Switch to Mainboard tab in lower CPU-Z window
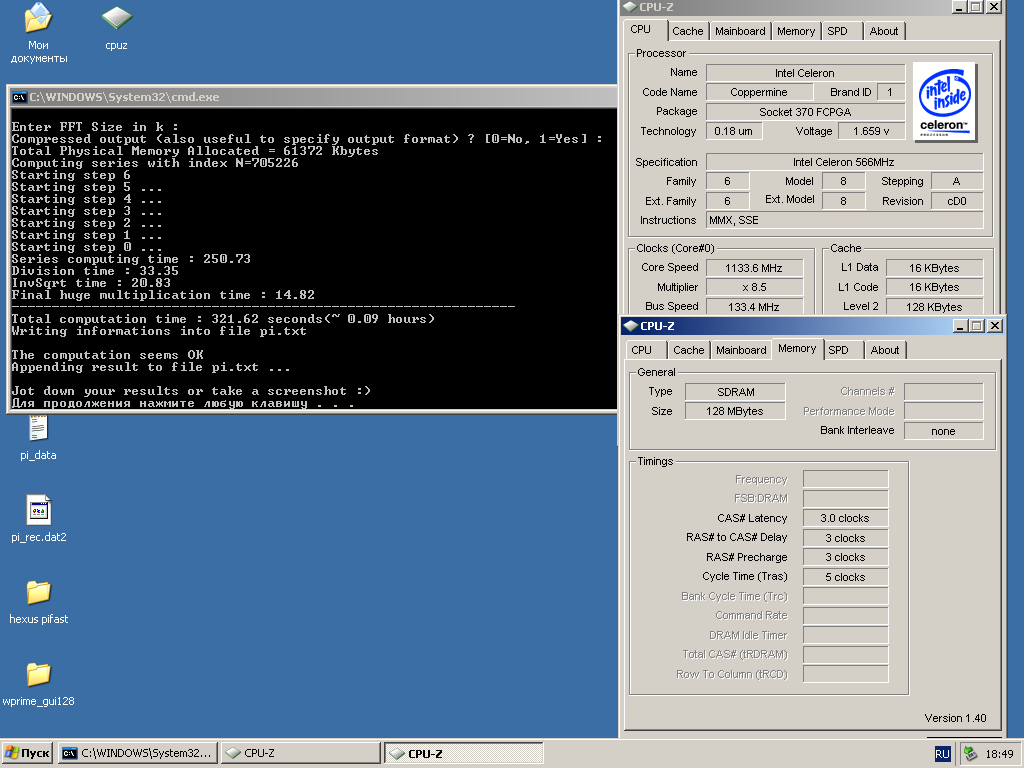 [x=741, y=350]
